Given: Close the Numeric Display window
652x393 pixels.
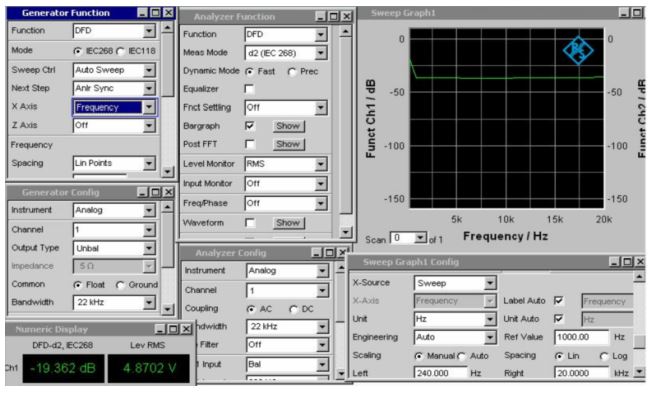Looking at the screenshot, I should [186, 329].
